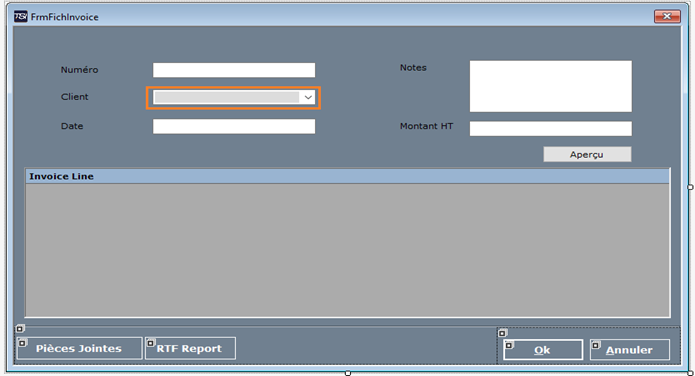695x376 pixels.
Task: Close the FrmFichInvoice window
Action: (667, 16)
